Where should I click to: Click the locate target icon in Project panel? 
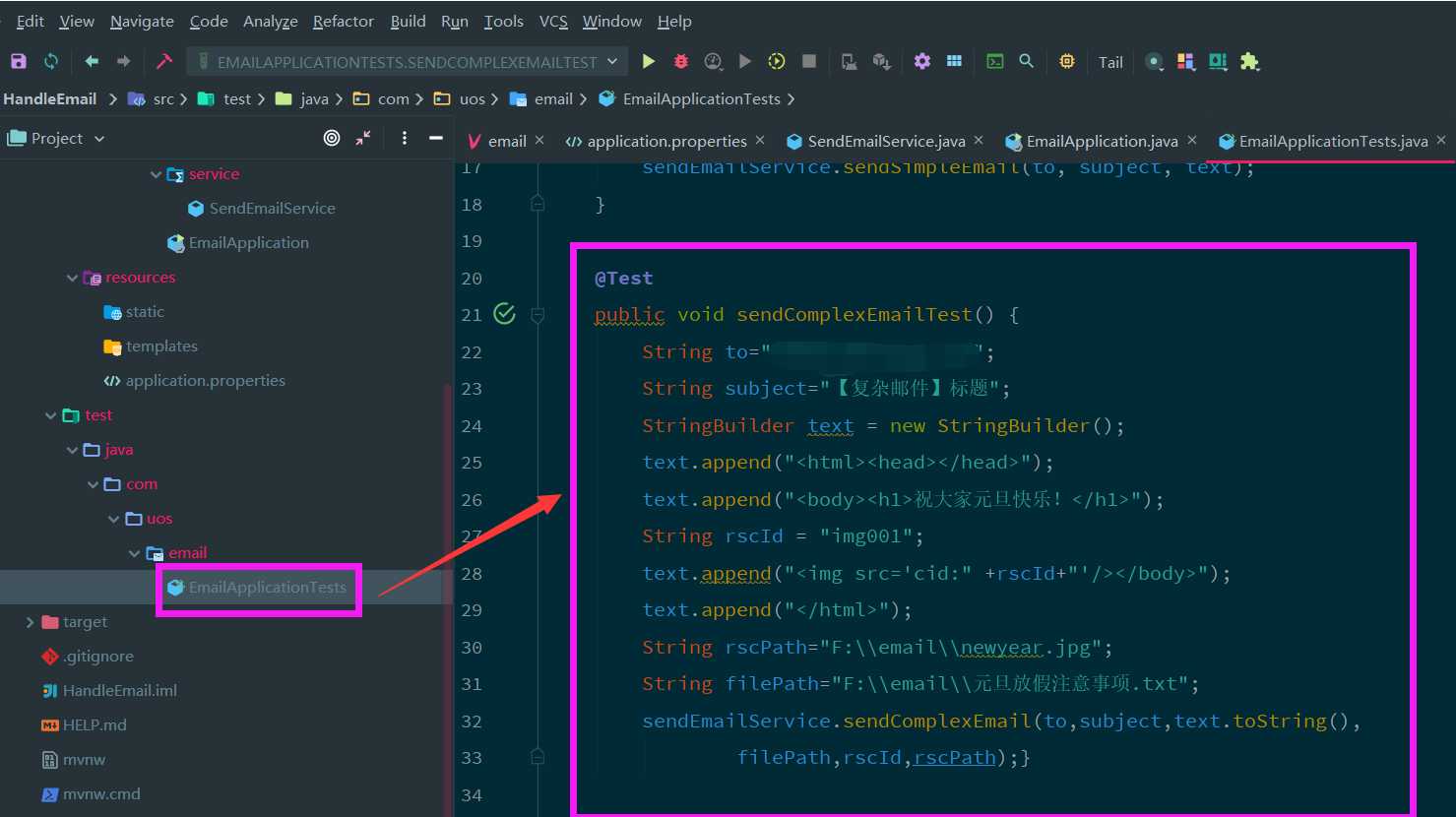click(332, 138)
